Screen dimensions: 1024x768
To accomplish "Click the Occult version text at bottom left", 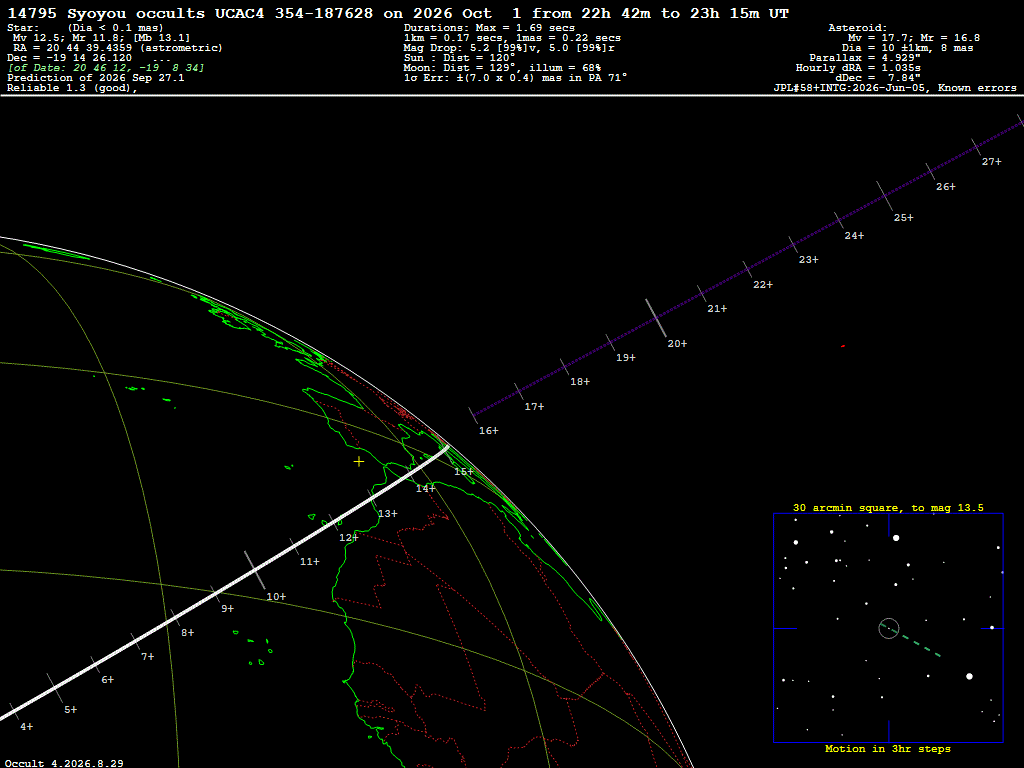I will coord(64,763).
